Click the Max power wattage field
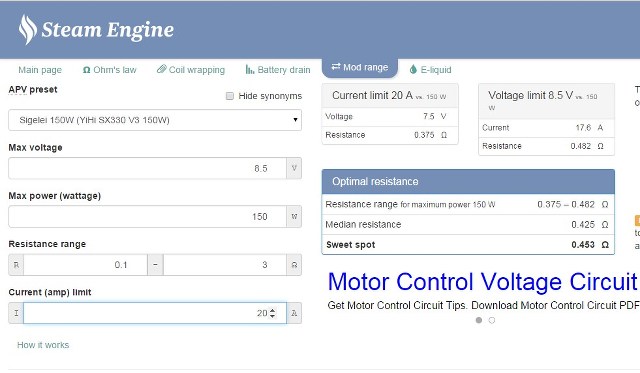This screenshot has height=373, width=640. click(147, 216)
